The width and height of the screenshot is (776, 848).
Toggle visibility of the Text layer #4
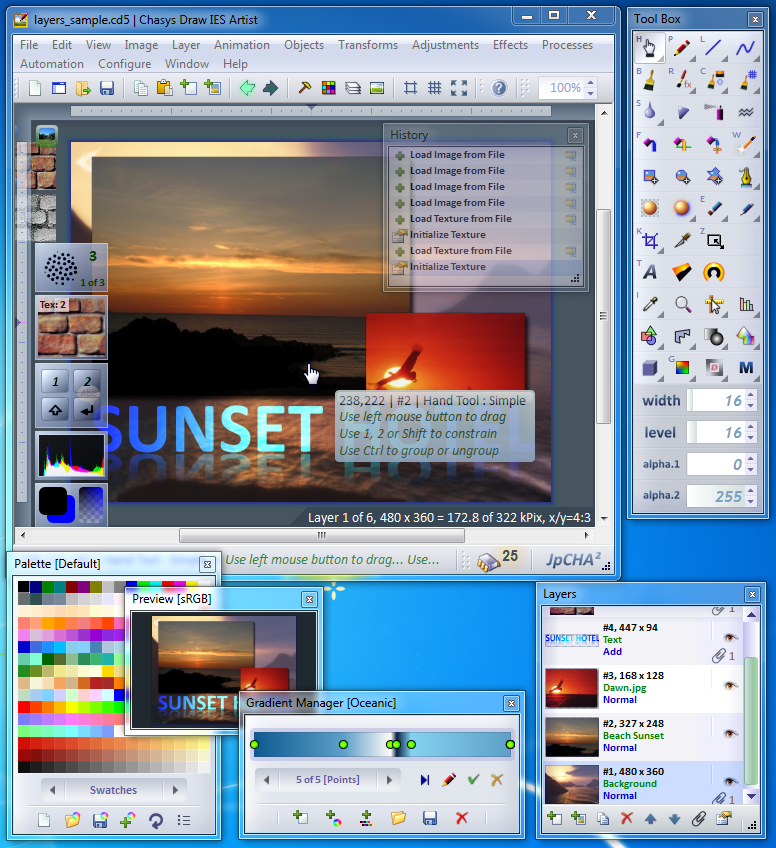[731, 637]
